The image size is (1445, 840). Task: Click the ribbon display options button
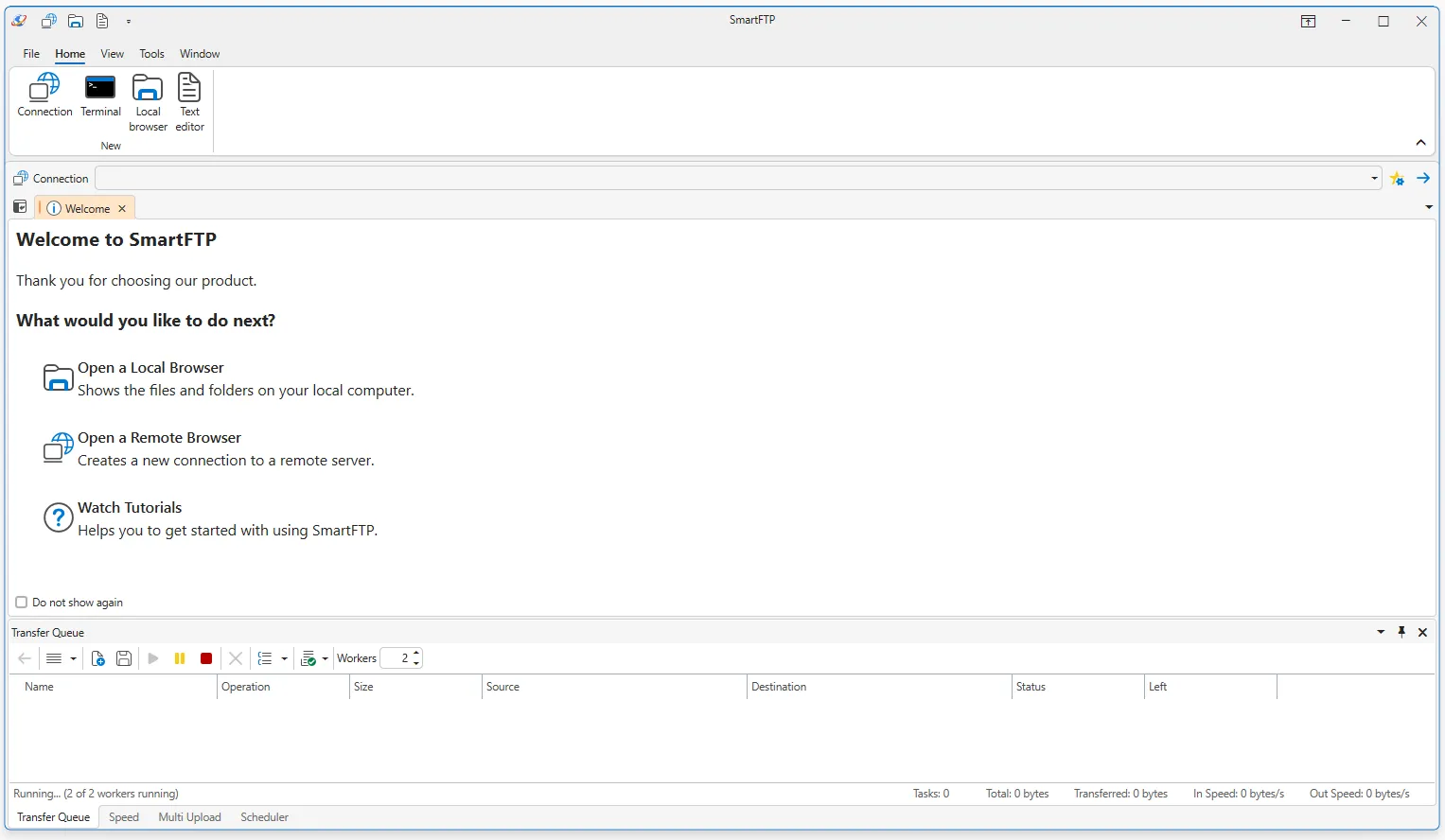1309,21
